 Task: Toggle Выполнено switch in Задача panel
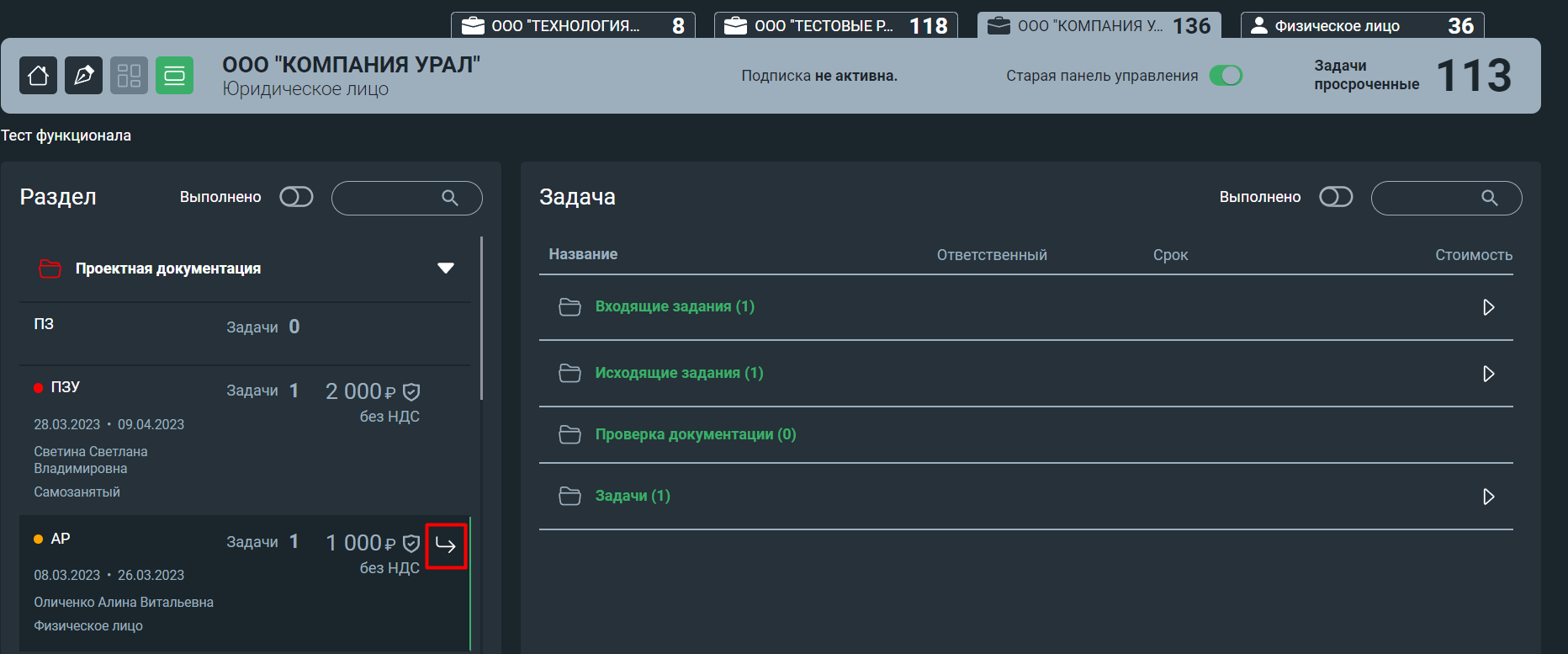pos(1336,197)
